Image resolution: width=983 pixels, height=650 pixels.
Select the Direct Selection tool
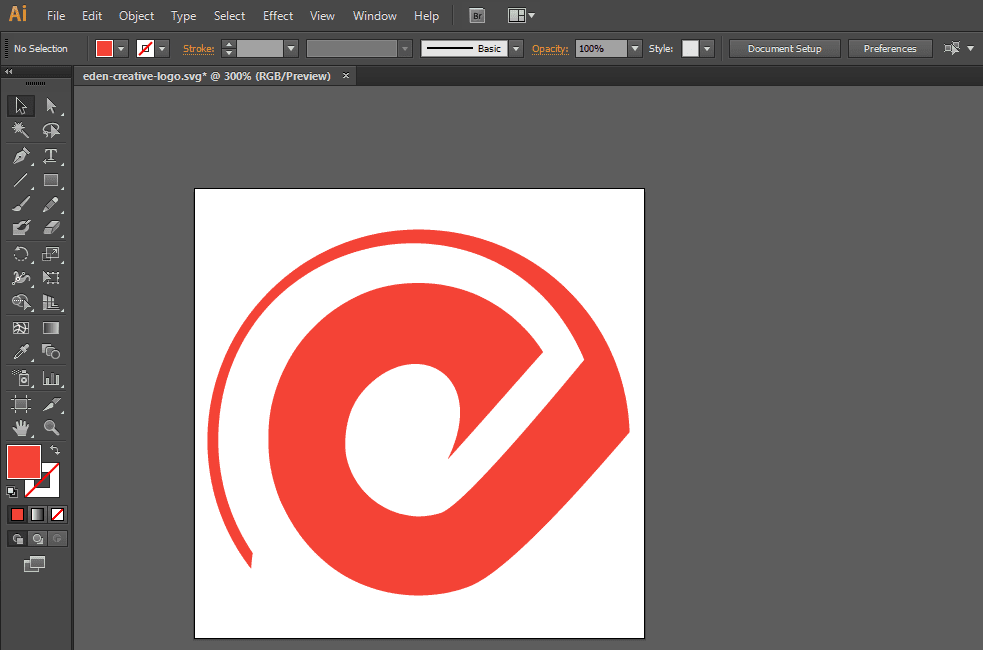51,105
